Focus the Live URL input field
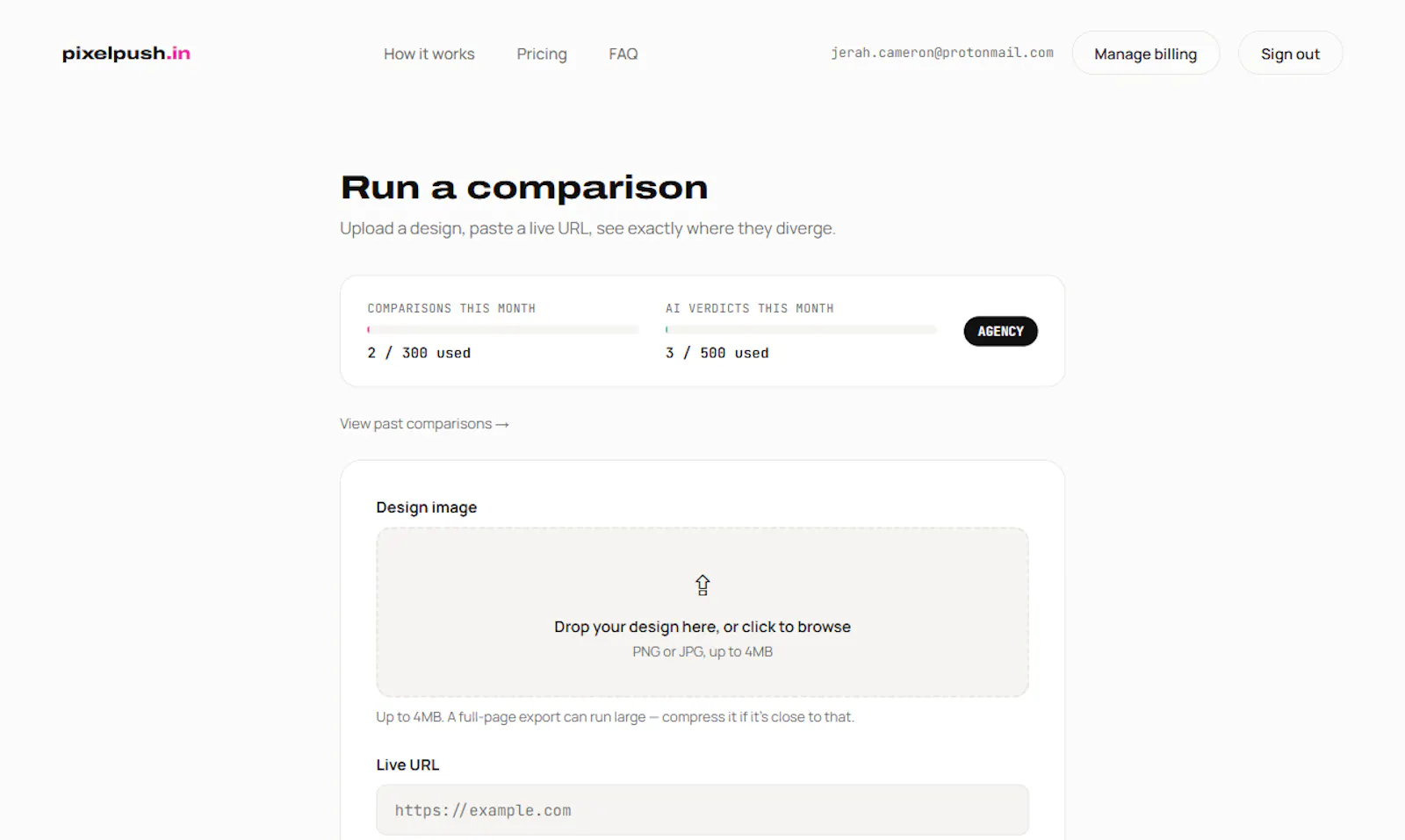Image resolution: width=1405 pixels, height=840 pixels. [x=702, y=810]
